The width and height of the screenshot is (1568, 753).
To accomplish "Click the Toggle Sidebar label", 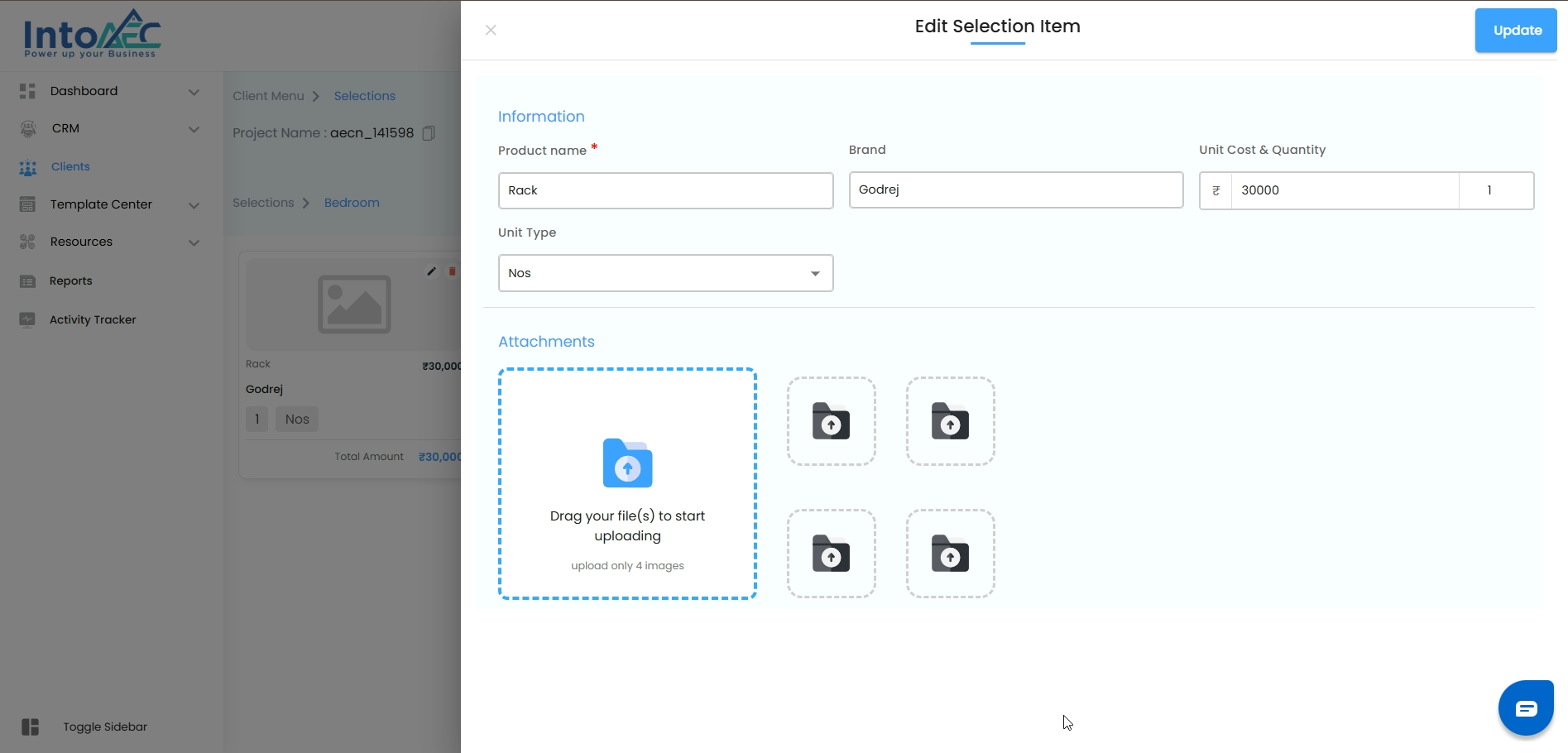I will (105, 727).
